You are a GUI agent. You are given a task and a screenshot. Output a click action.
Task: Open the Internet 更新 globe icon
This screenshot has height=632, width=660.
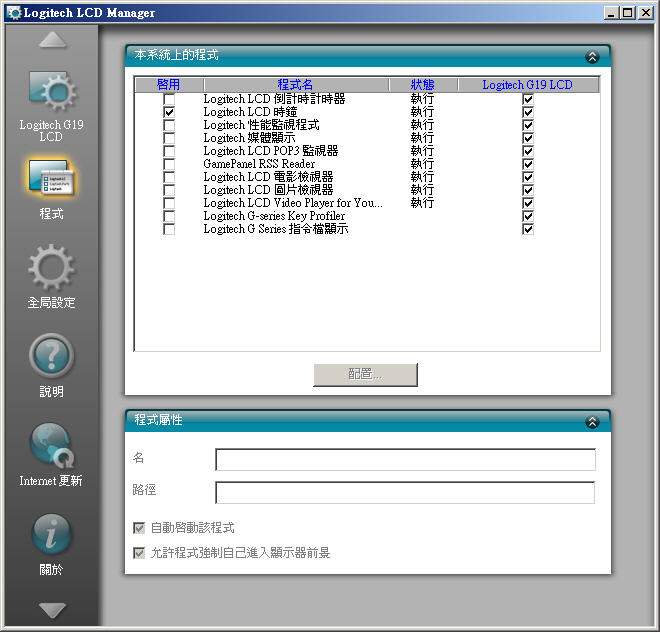[x=50, y=446]
